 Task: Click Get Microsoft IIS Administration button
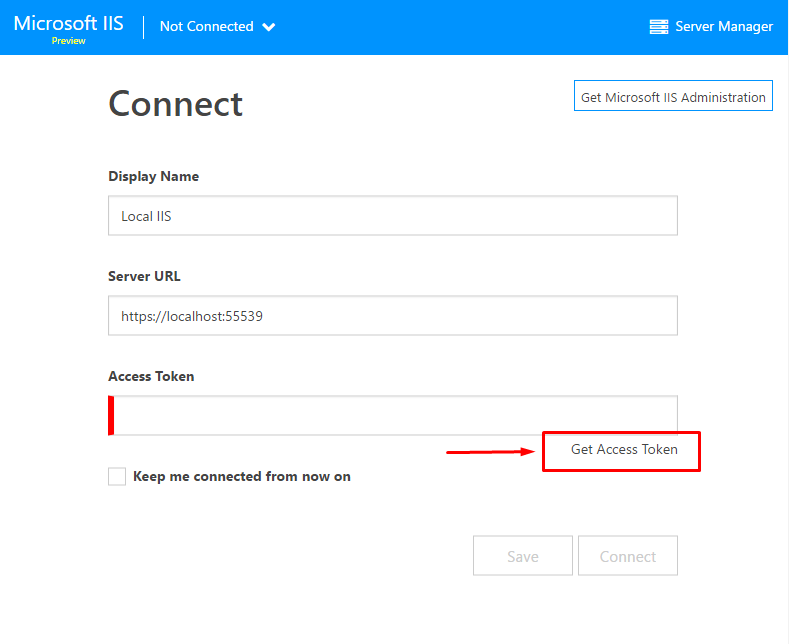(673, 96)
